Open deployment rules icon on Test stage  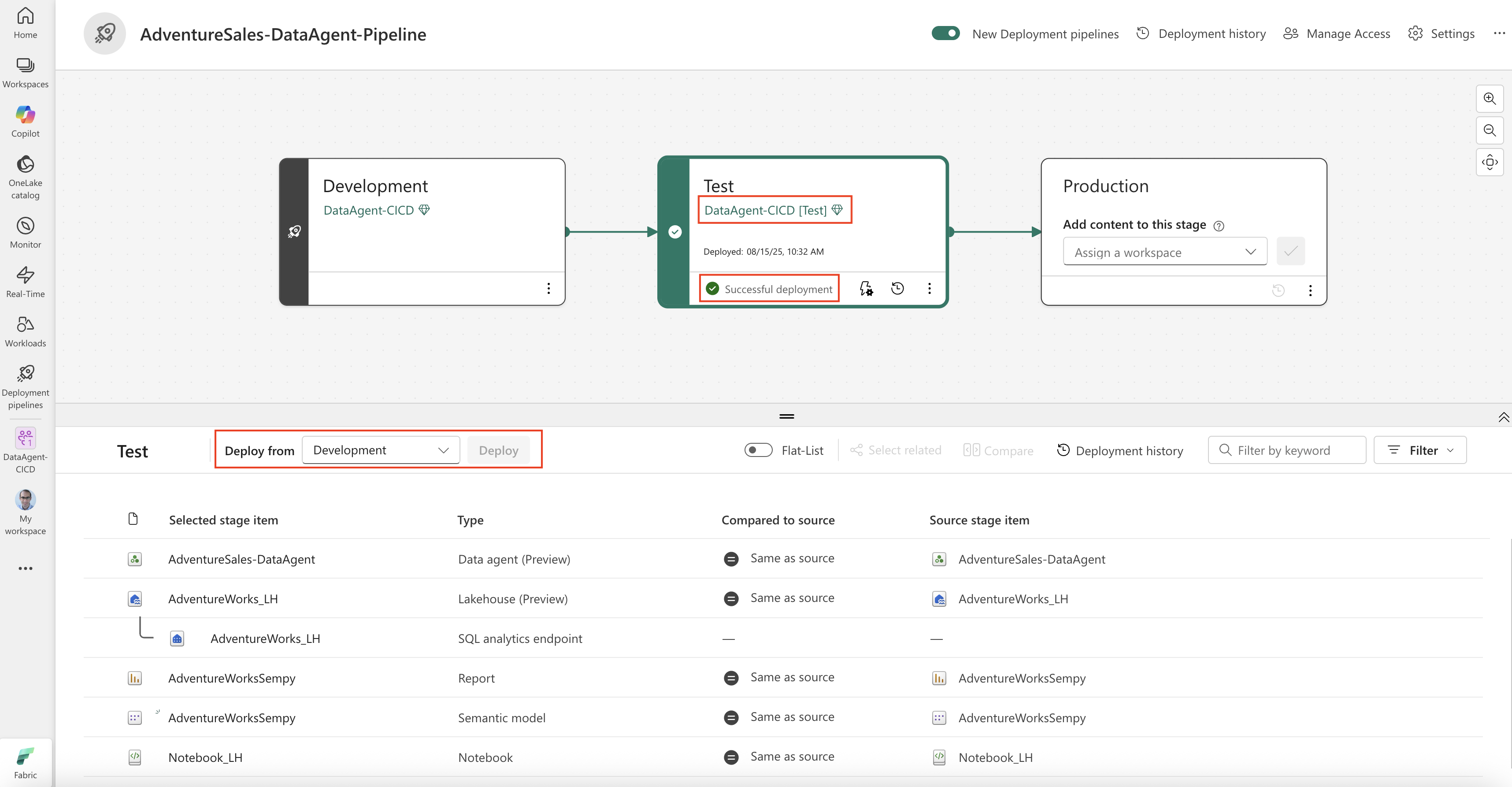(866, 288)
